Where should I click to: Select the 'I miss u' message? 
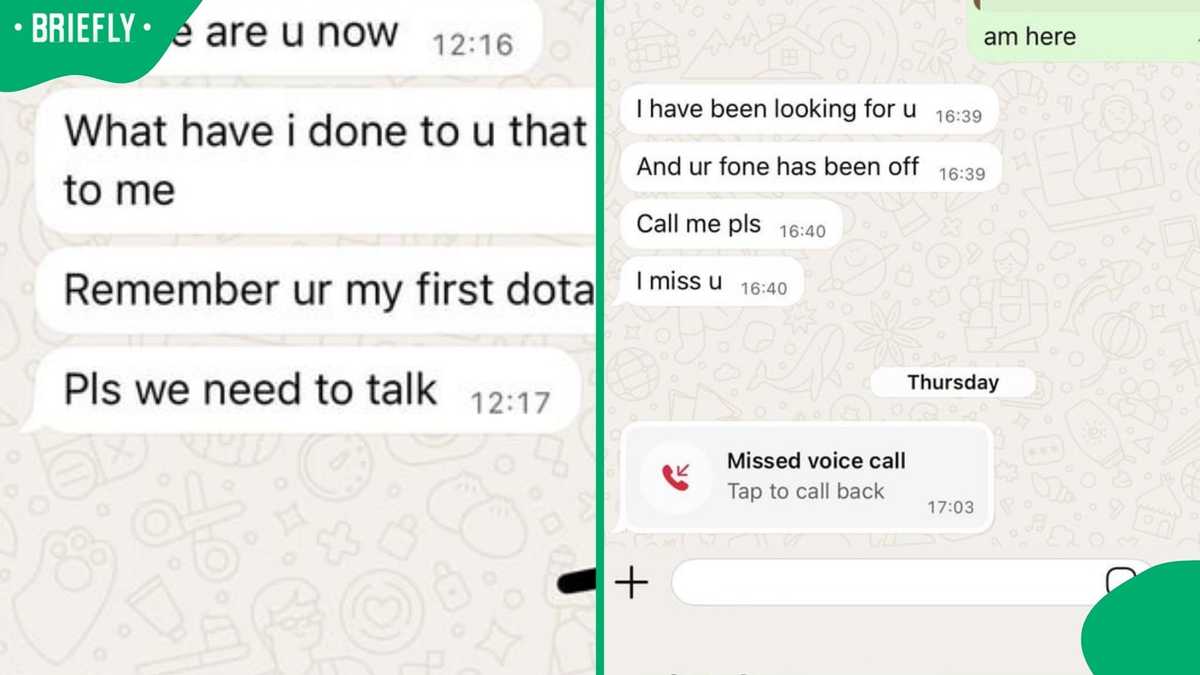pos(712,283)
